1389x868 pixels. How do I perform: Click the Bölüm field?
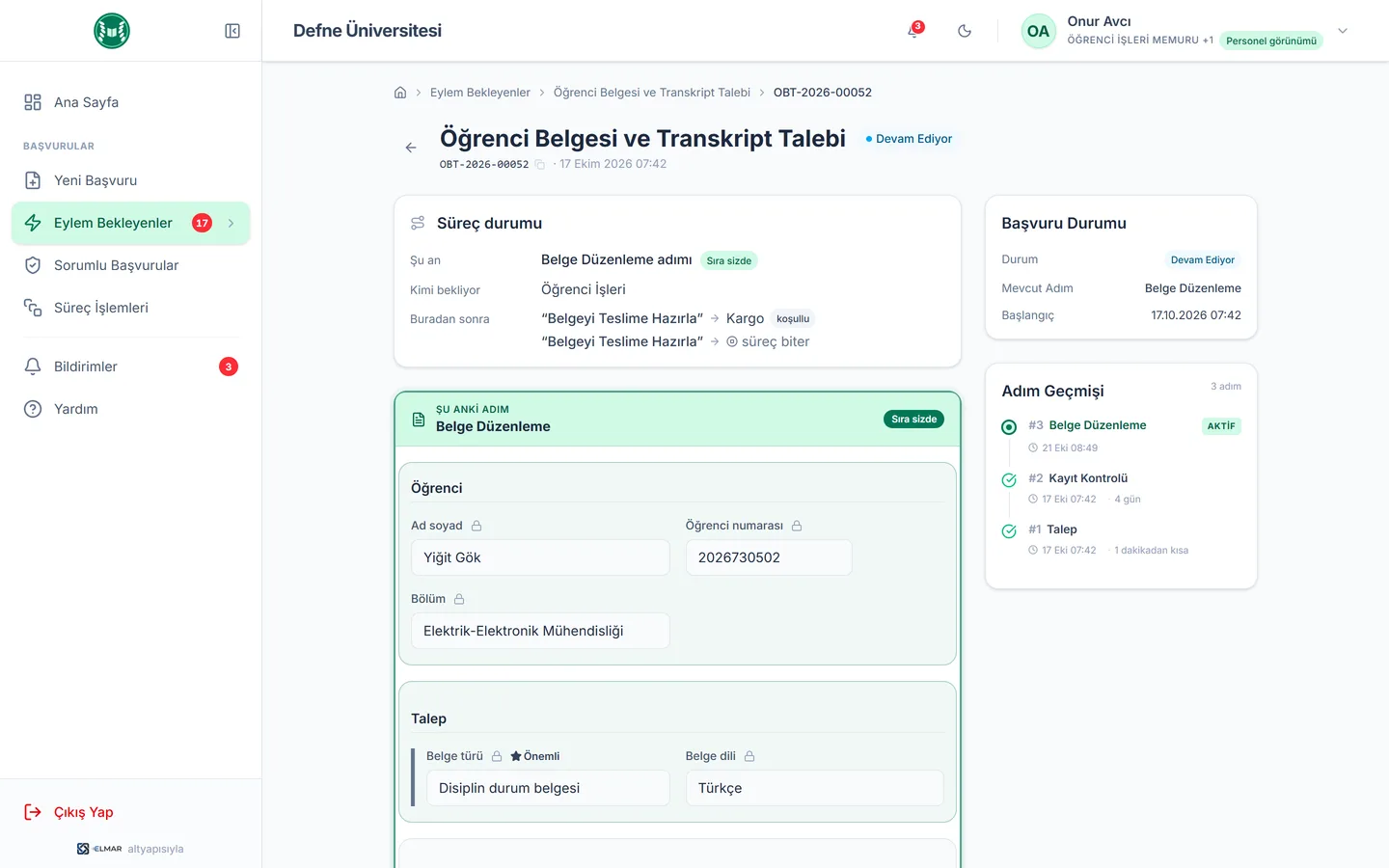click(540, 631)
